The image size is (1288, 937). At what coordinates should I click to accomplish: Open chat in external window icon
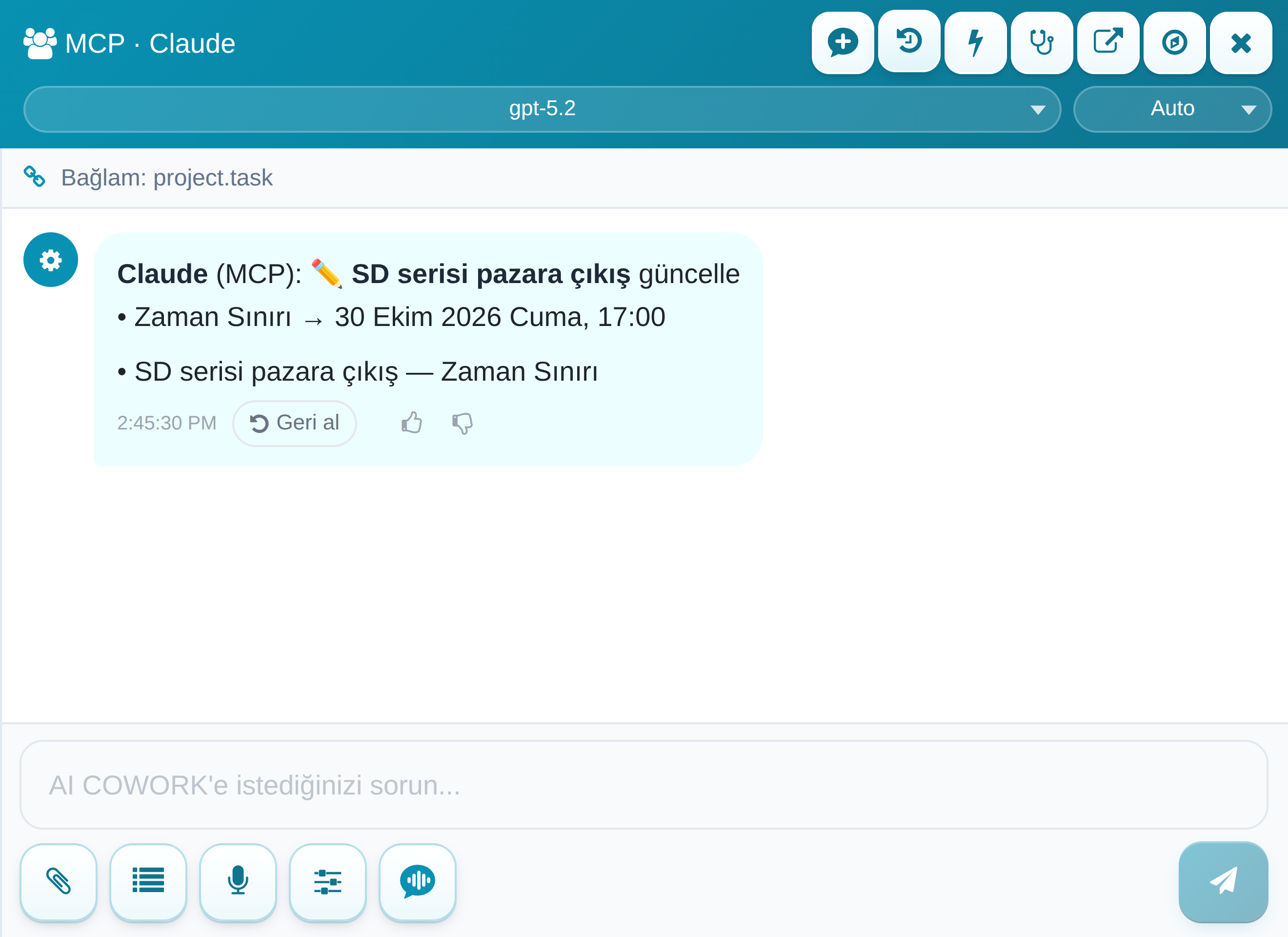pyautogui.click(x=1108, y=42)
